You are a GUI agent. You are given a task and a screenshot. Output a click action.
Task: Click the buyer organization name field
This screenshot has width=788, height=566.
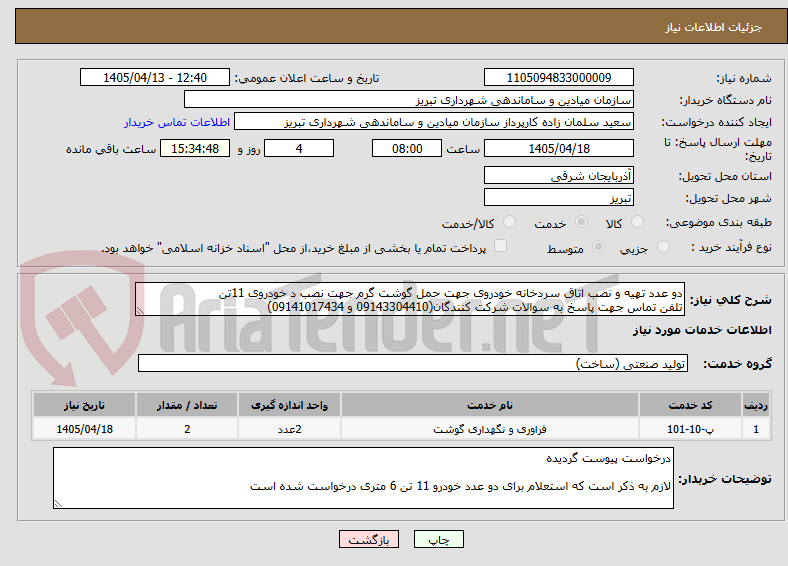(x=409, y=100)
